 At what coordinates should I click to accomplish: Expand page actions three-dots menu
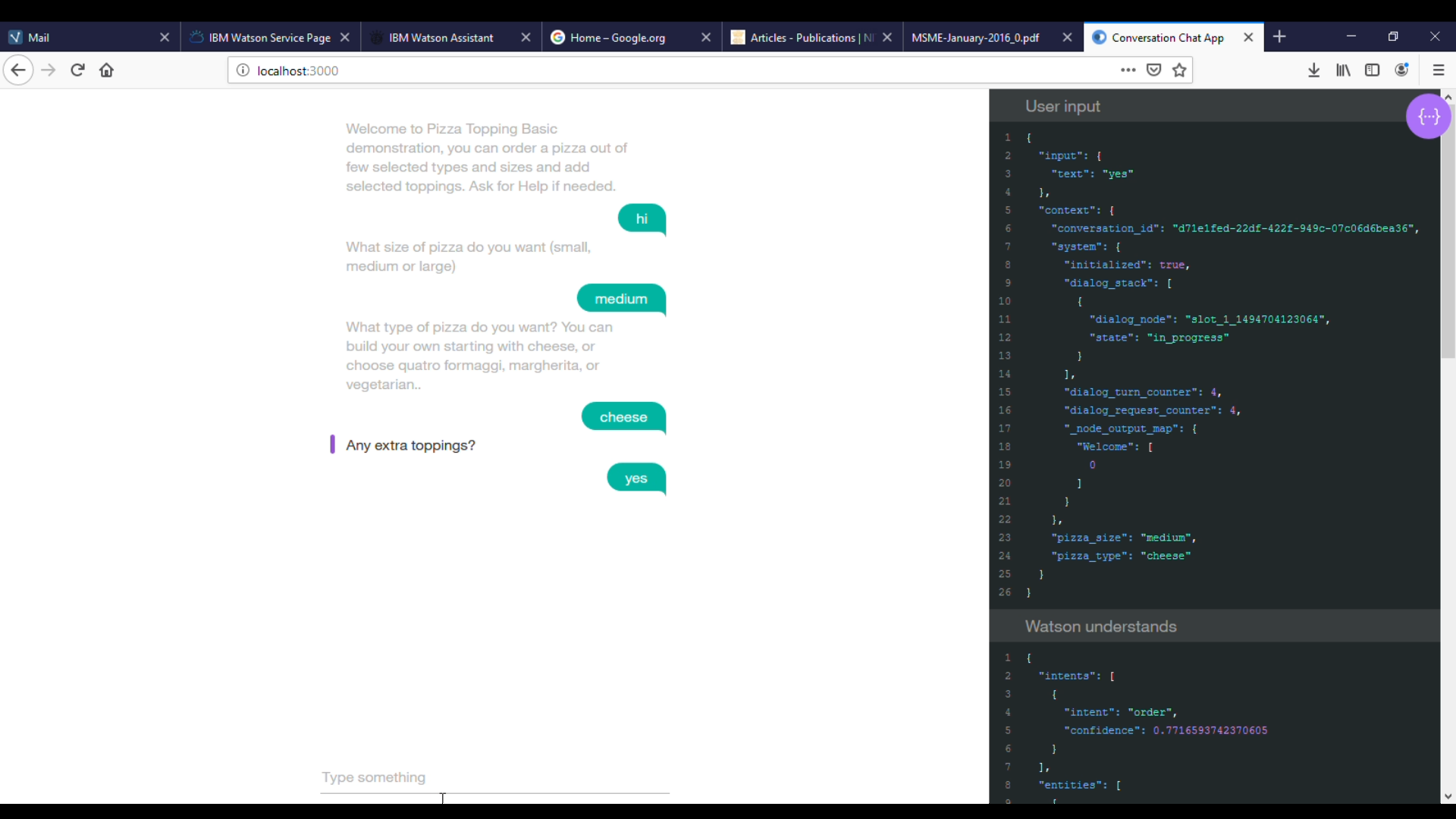pos(1128,71)
